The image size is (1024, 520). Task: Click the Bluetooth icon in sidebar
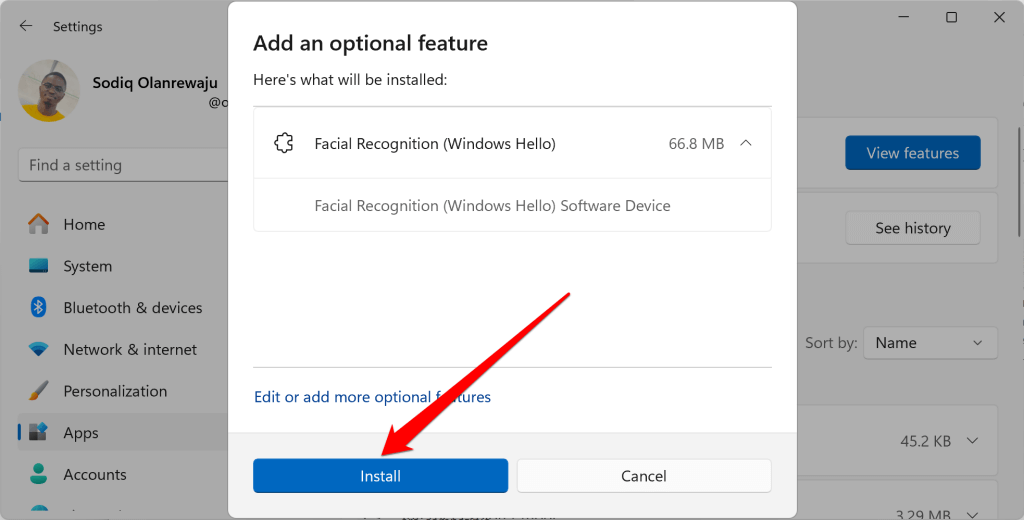coord(39,308)
